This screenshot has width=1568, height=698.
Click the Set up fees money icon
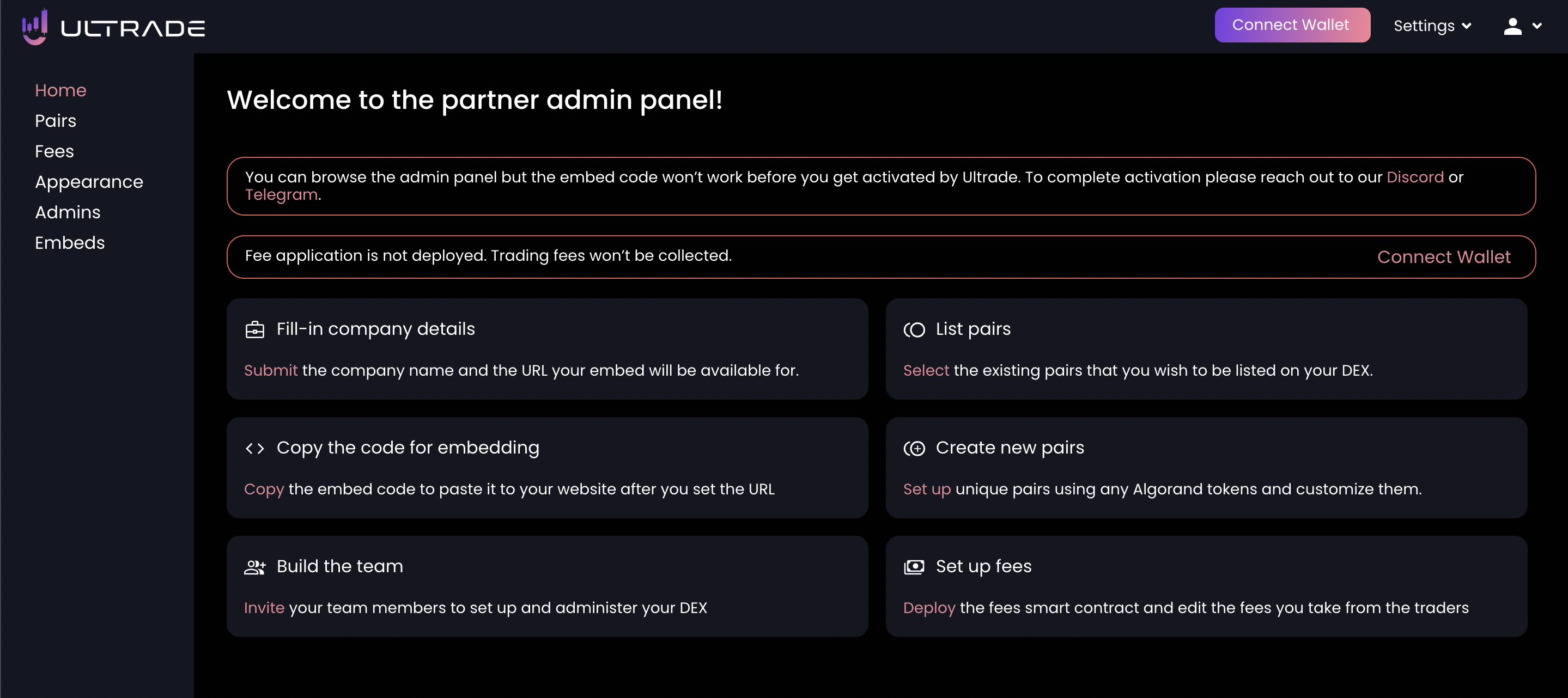click(x=914, y=567)
